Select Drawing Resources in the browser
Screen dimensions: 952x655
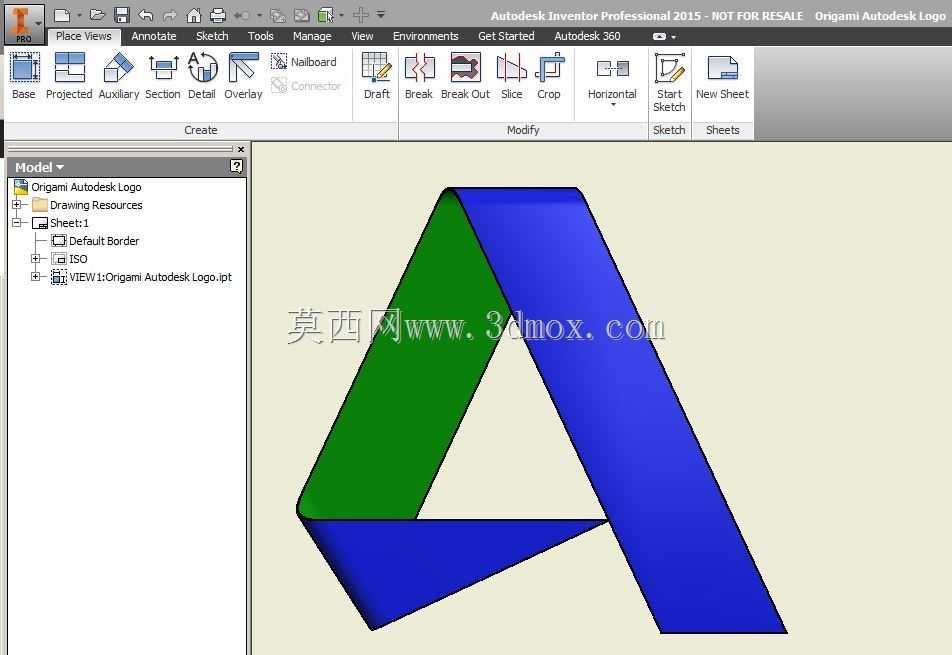pos(96,205)
